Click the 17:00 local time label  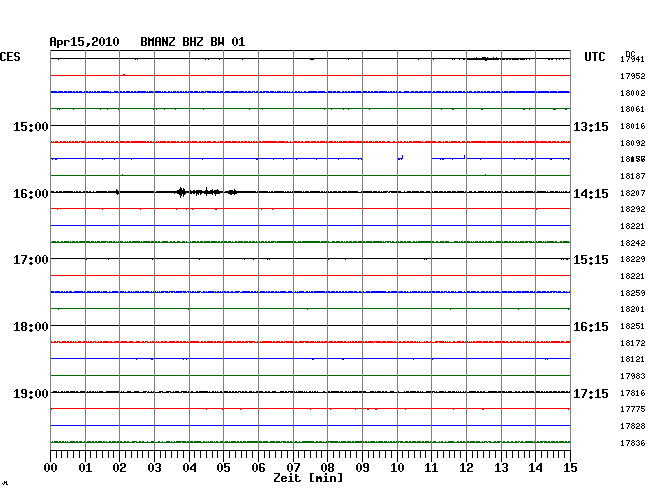pos(31,260)
